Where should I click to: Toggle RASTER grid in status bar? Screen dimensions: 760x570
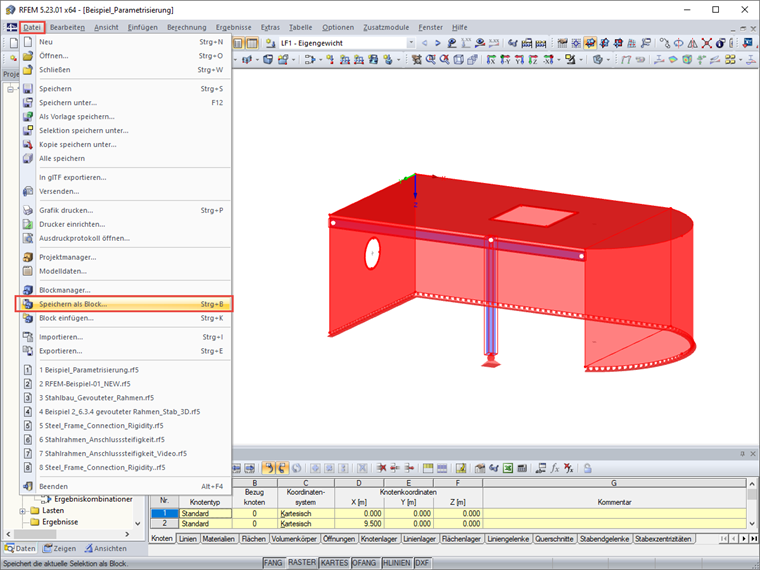(x=301, y=563)
